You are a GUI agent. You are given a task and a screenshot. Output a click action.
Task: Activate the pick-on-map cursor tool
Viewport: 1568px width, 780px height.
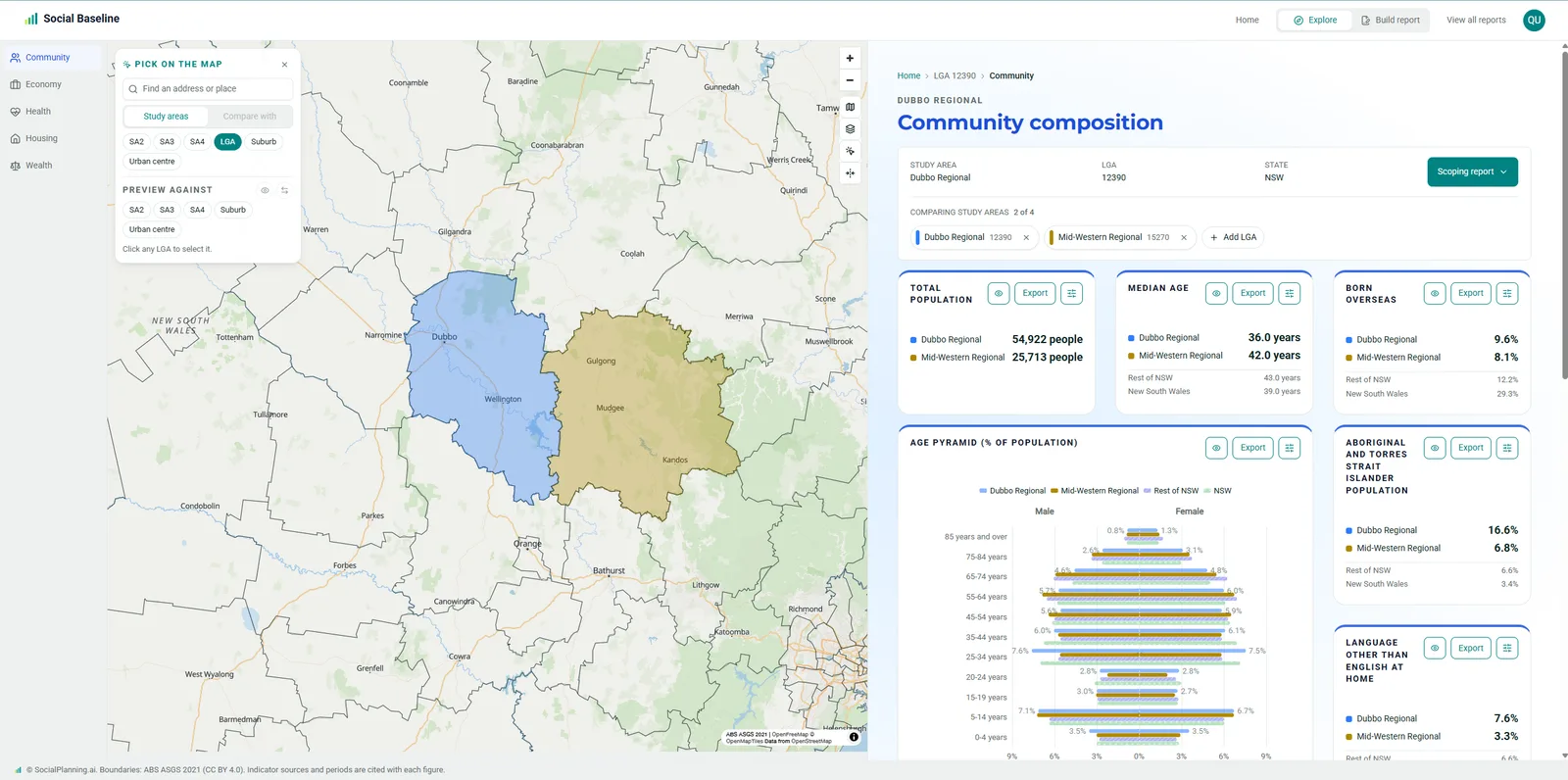850,151
